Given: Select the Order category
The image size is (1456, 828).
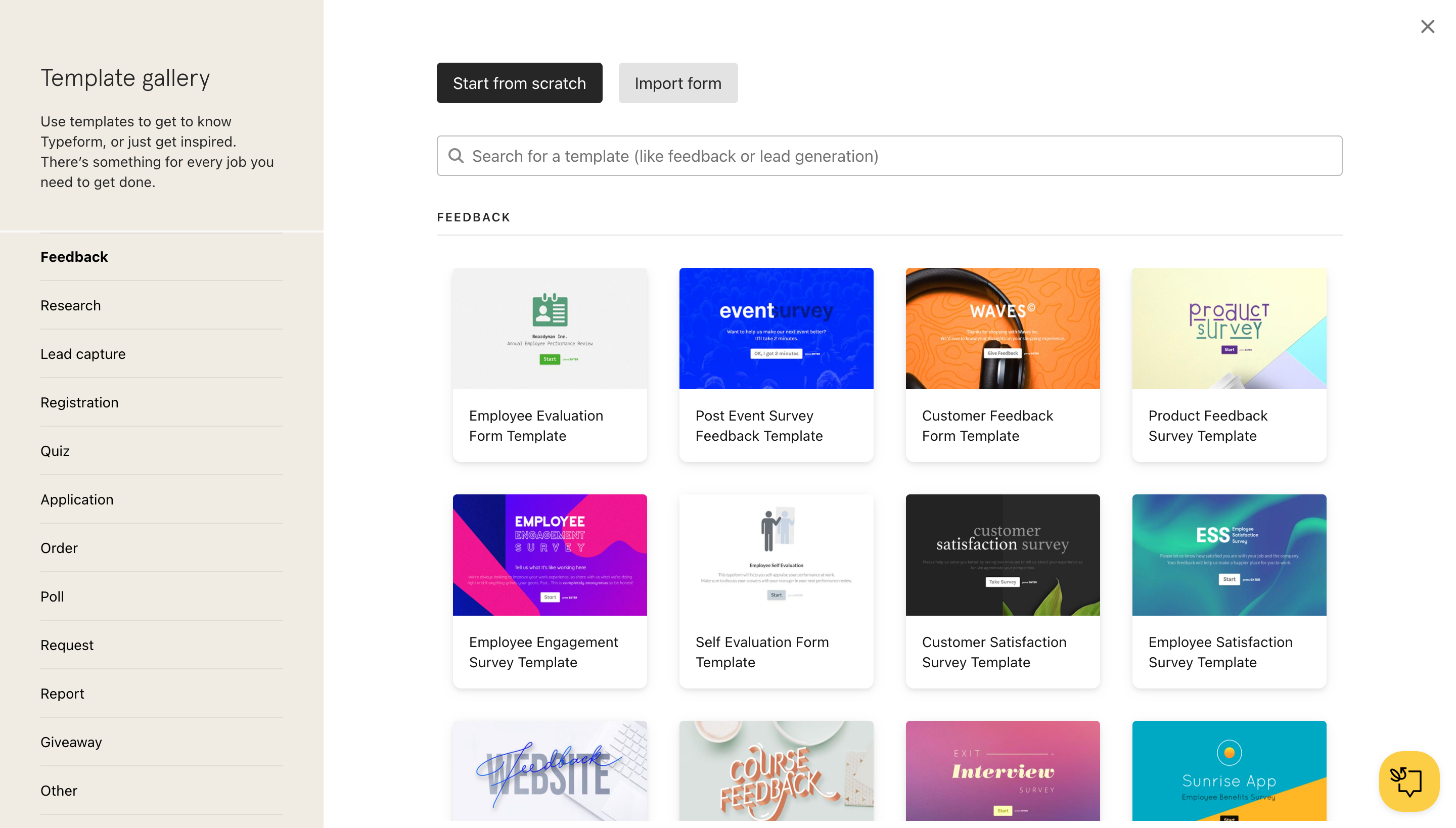Looking at the screenshot, I should click(162, 547).
